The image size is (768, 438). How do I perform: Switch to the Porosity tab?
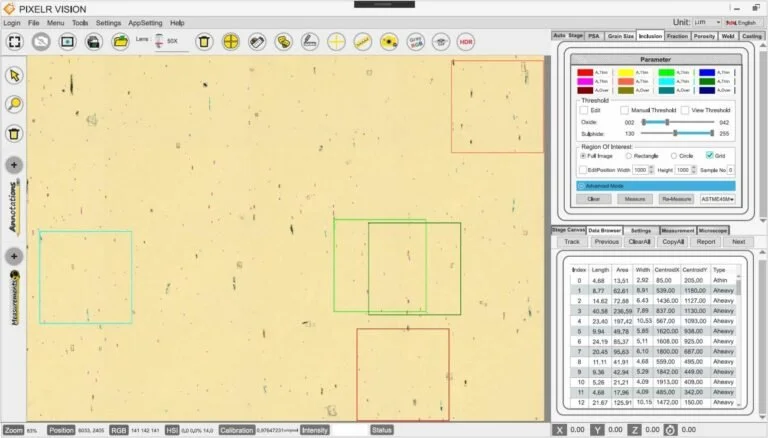point(704,36)
